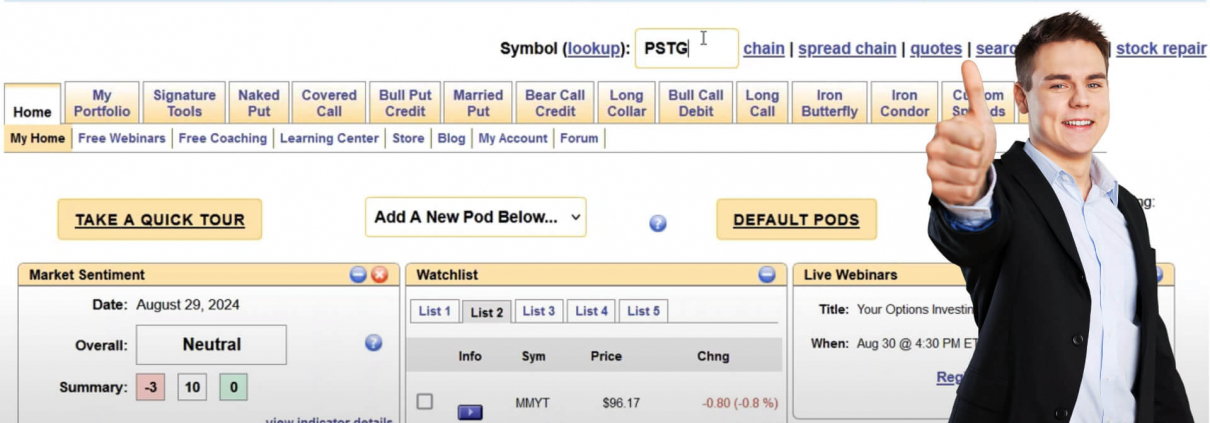This screenshot has height=423, width=1210.
Task: Click help icon next to Default Pods
Action: (x=658, y=223)
